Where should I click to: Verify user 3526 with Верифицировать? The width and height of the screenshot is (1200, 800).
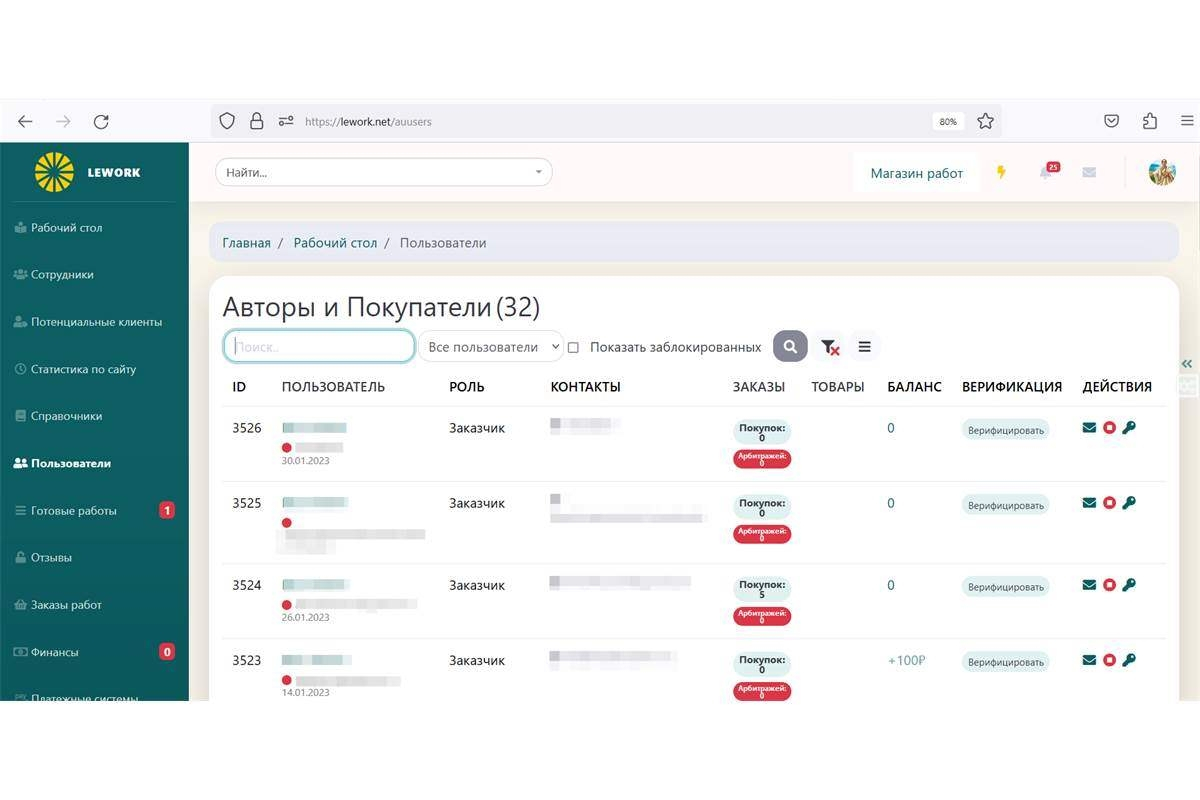point(1006,430)
